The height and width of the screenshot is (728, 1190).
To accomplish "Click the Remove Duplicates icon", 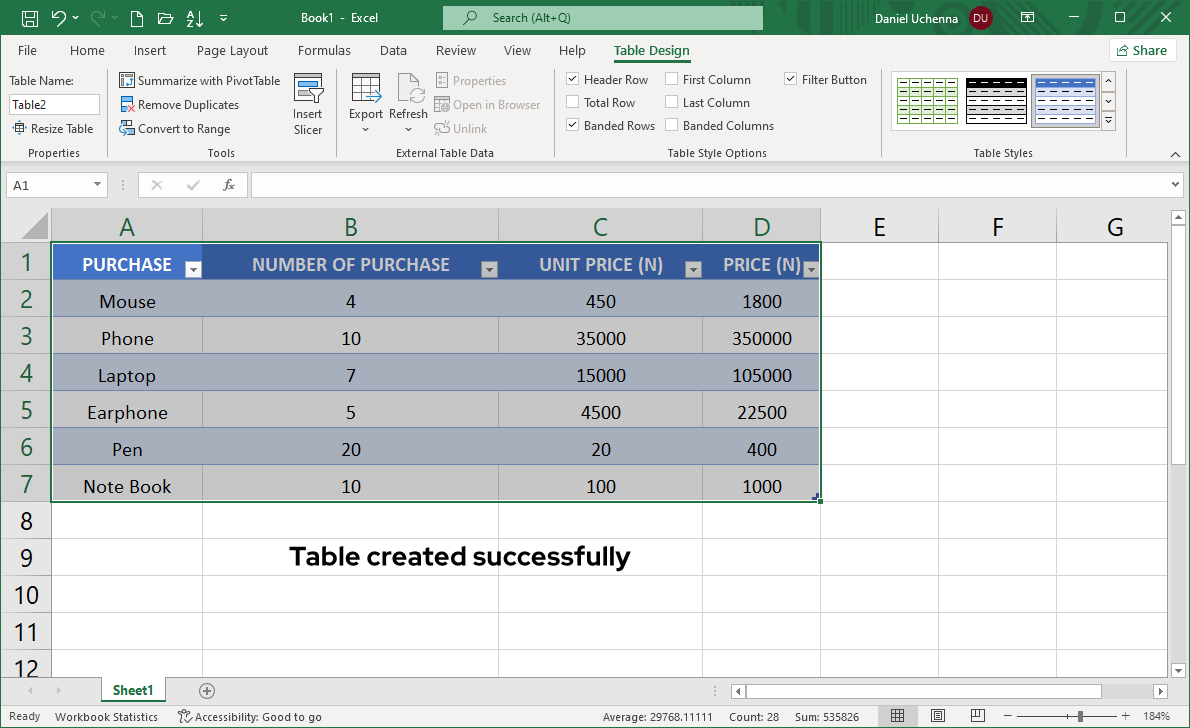I will [128, 104].
